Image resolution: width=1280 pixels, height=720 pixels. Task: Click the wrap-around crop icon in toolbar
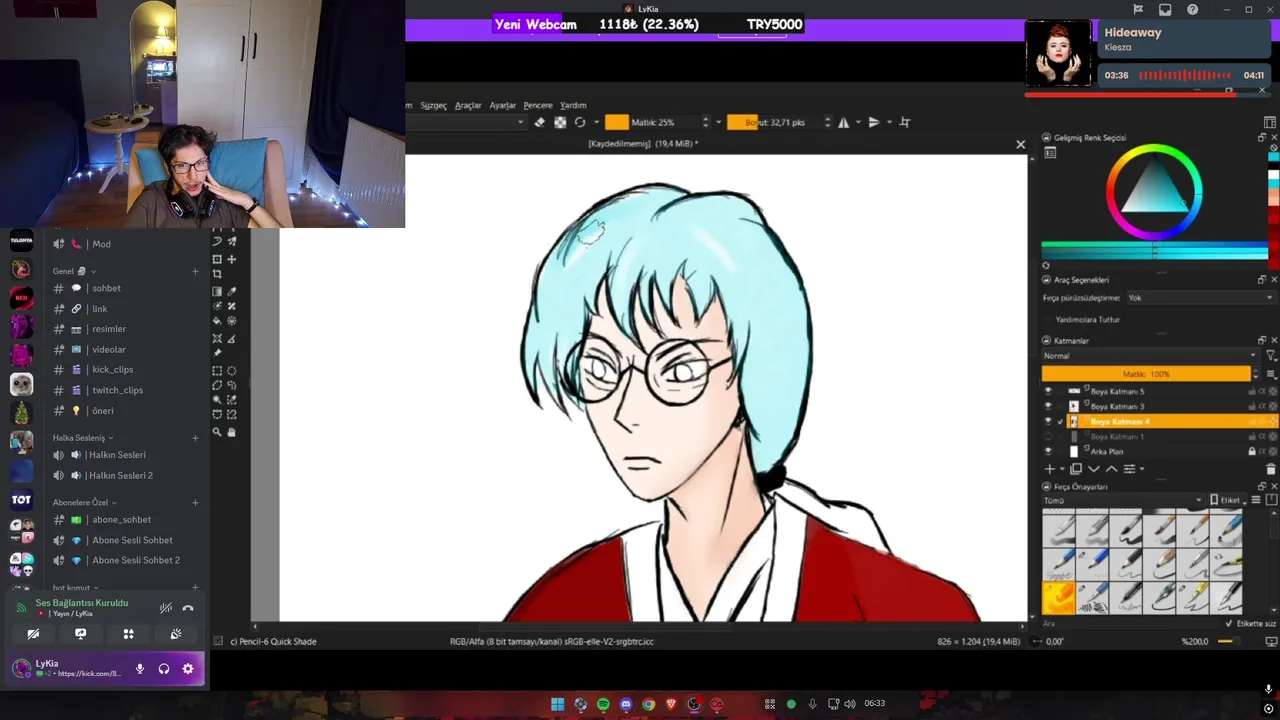point(905,122)
